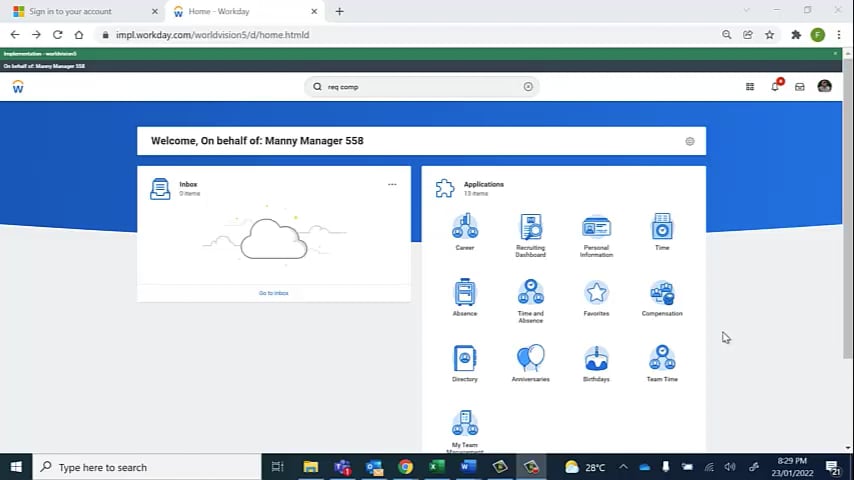Click the Applications heading text
This screenshot has height=480, width=854.
tap(484, 184)
